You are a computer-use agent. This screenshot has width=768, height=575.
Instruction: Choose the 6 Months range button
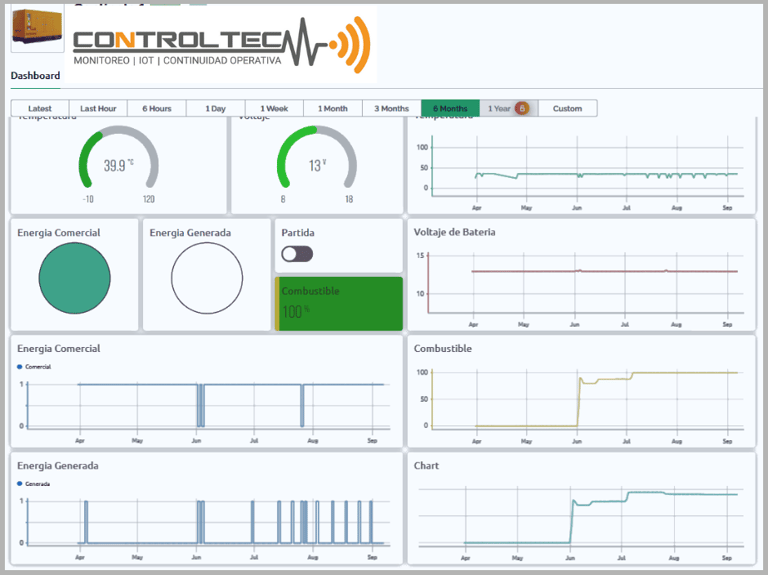[x=450, y=108]
